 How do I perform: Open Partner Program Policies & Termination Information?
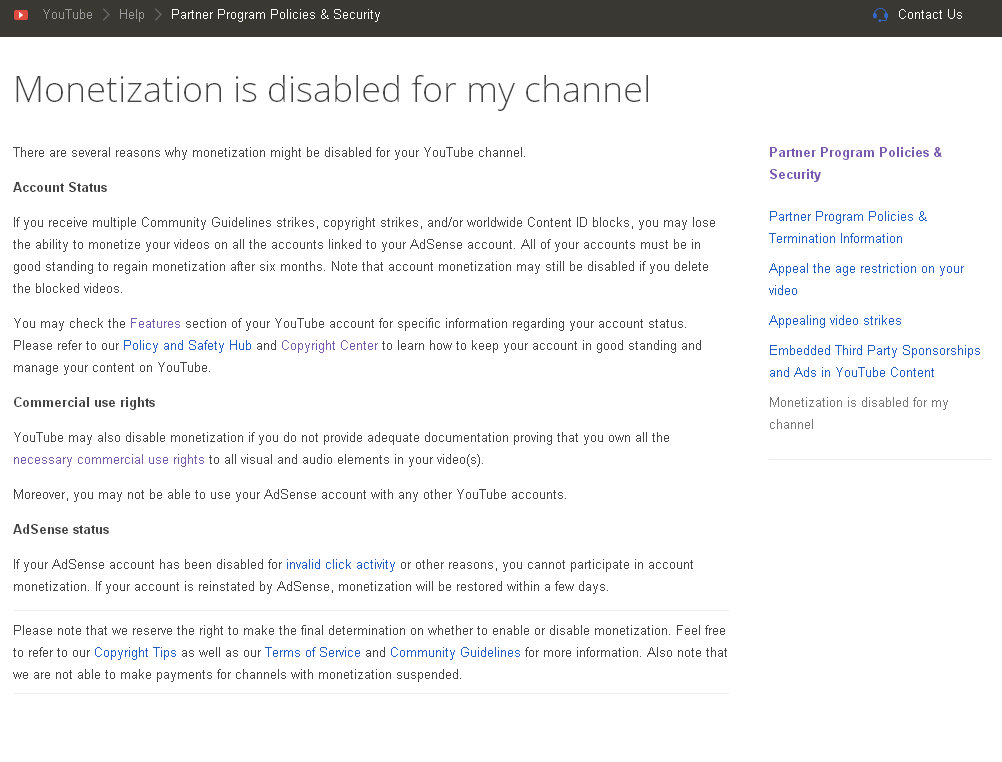[847, 227]
